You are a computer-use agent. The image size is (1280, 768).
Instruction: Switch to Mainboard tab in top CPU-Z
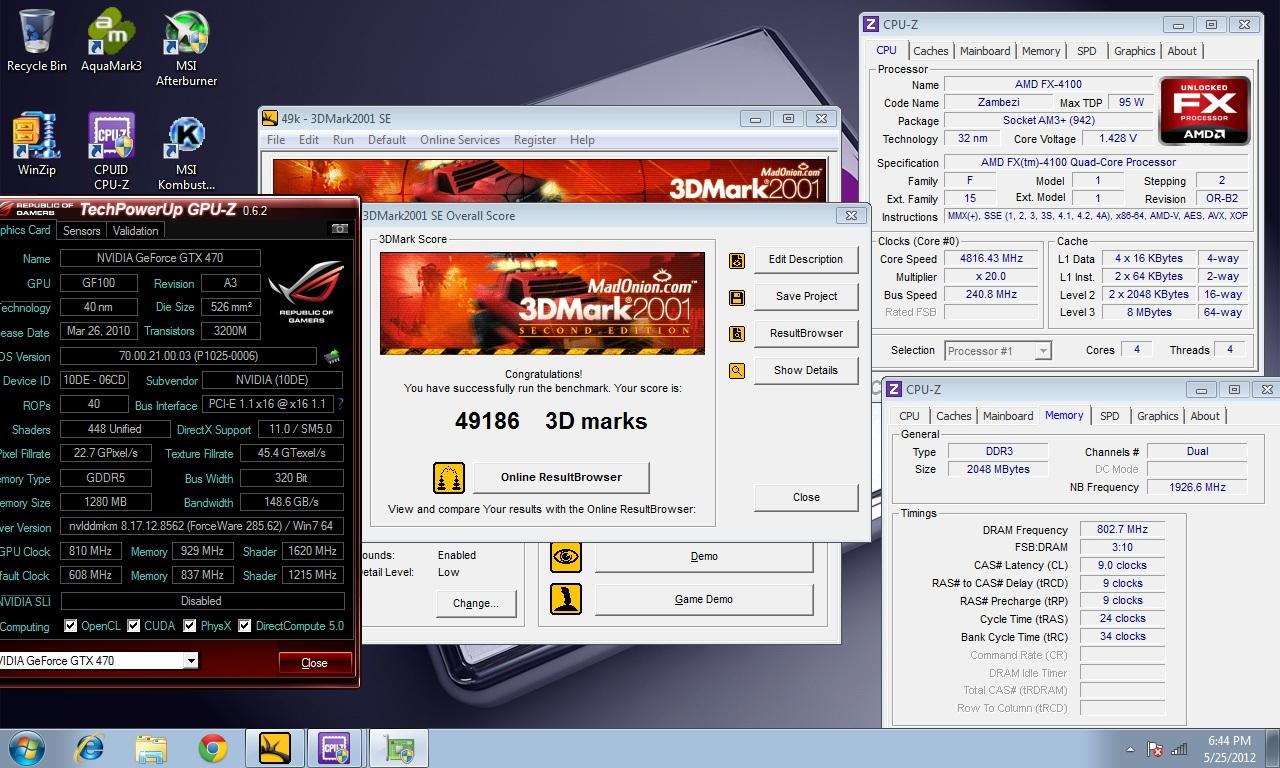tap(984, 51)
